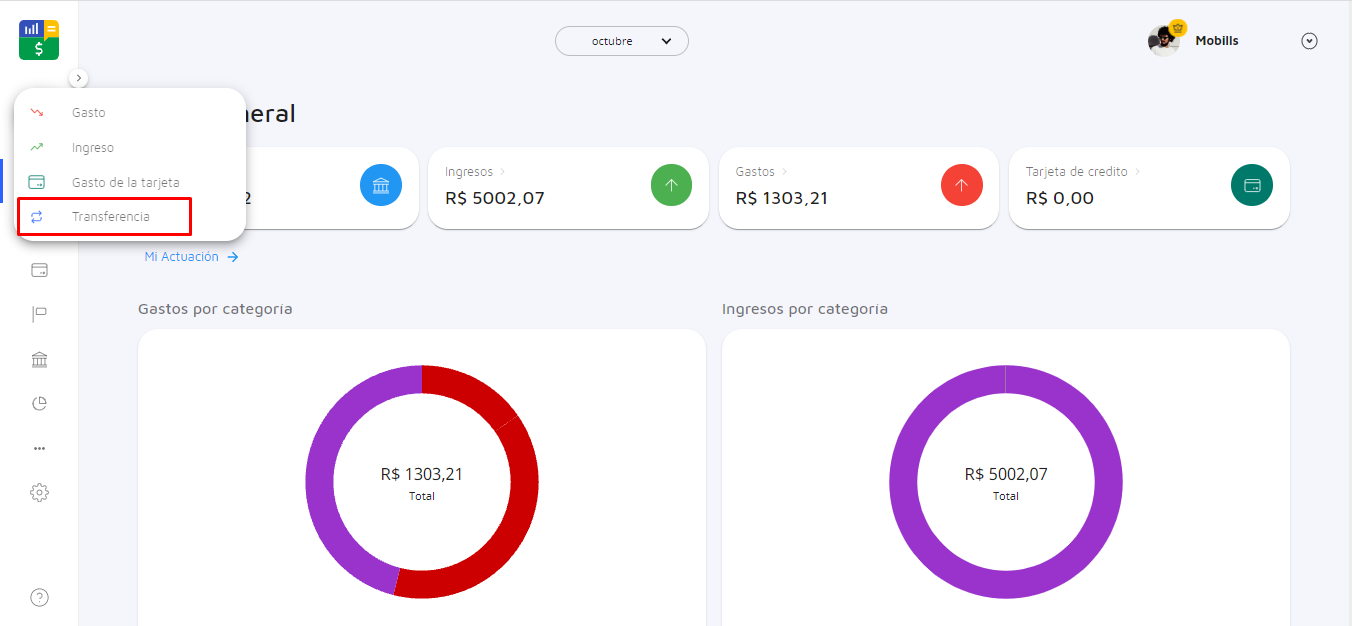
Task: Open the settings gear icon
Action: click(39, 492)
